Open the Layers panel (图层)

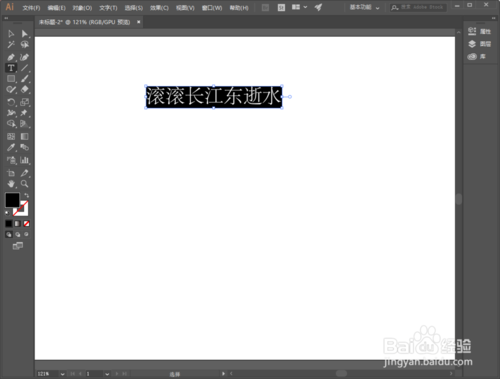coord(479,44)
